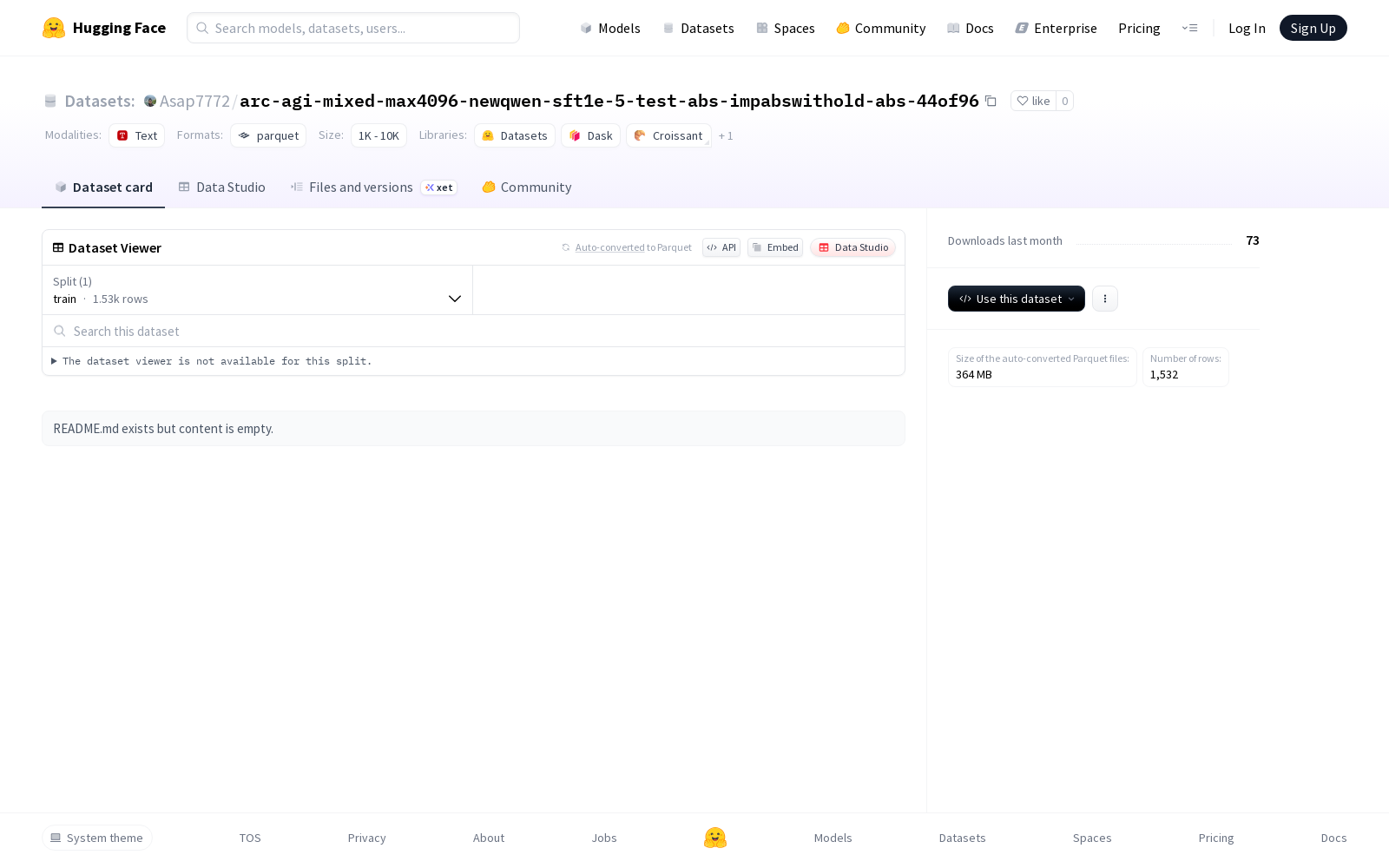Open the Files and versions tab

coord(374,187)
